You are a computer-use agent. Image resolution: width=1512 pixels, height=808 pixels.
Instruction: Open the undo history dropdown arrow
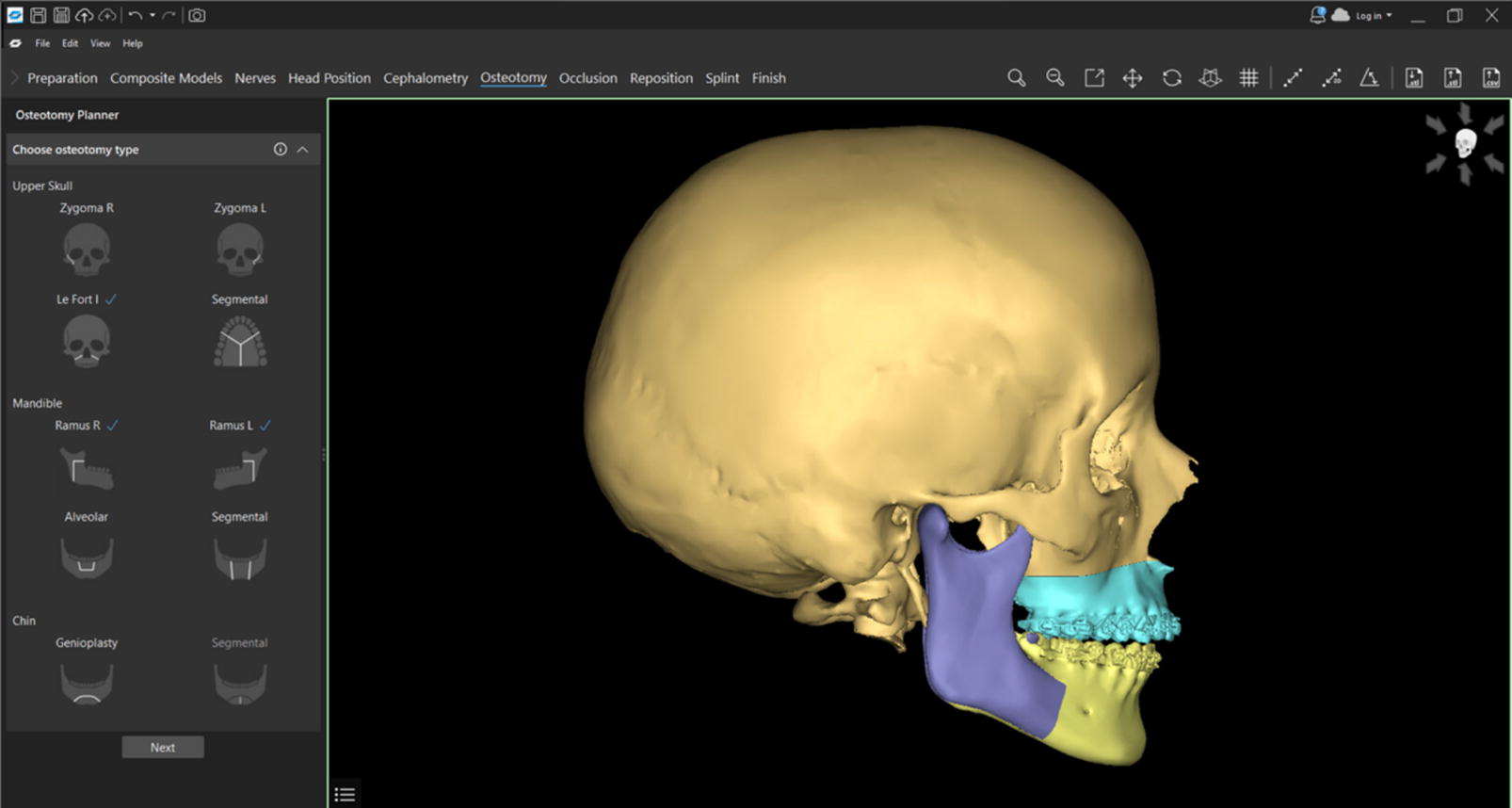coord(153,15)
